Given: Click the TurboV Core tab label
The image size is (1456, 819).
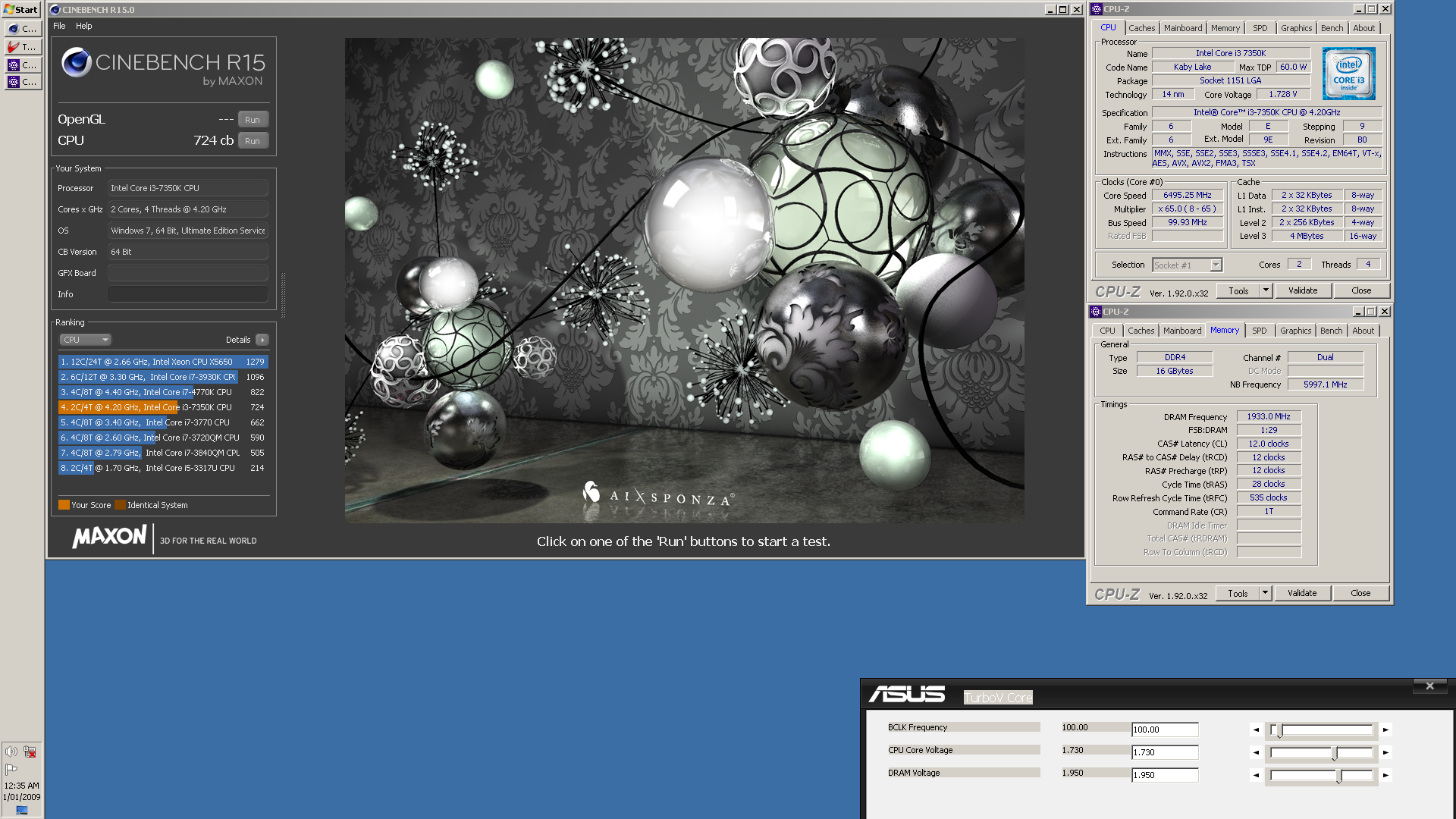Looking at the screenshot, I should point(998,698).
